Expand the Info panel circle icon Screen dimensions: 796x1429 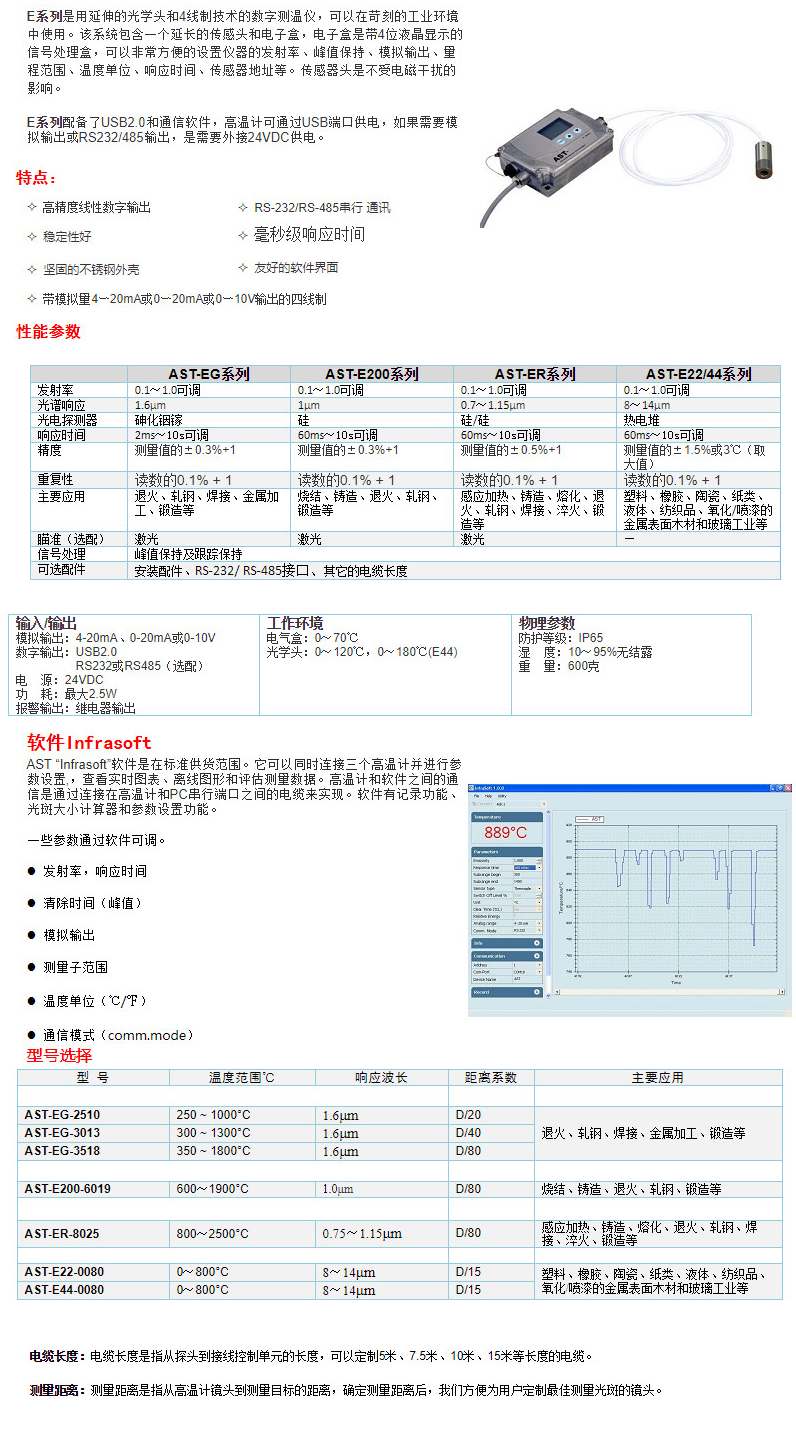[538, 942]
